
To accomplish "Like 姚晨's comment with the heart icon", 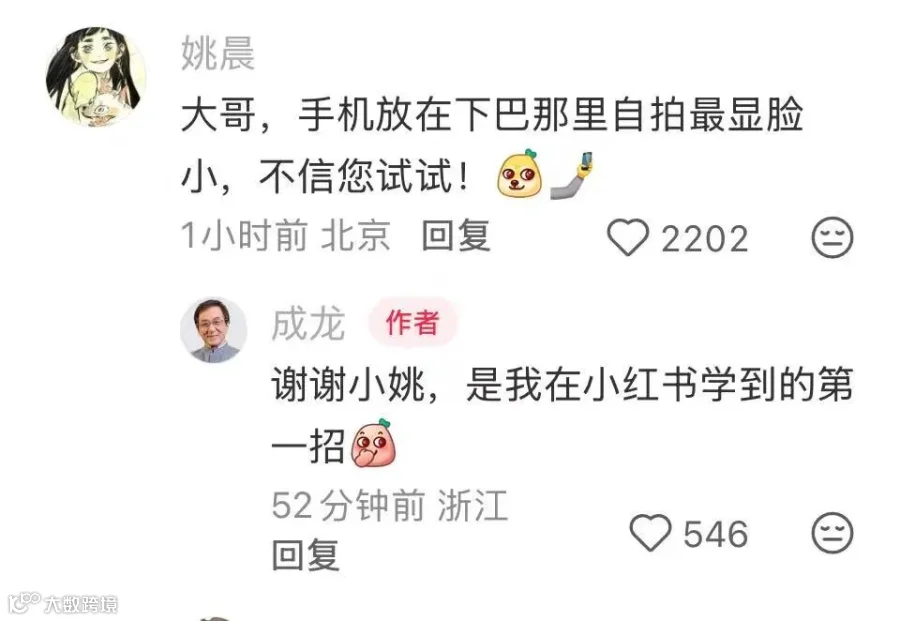I will tap(628, 238).
